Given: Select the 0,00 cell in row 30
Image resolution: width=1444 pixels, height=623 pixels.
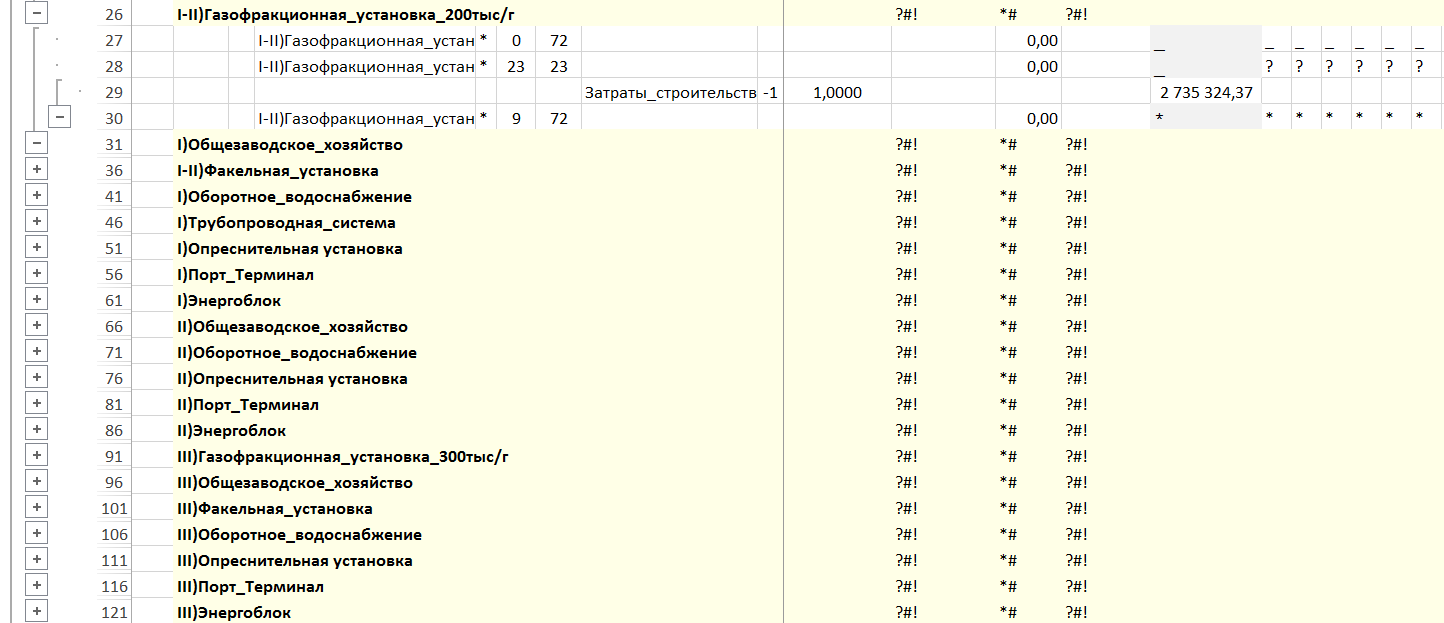Looking at the screenshot, I should pyautogui.click(x=1028, y=118).
